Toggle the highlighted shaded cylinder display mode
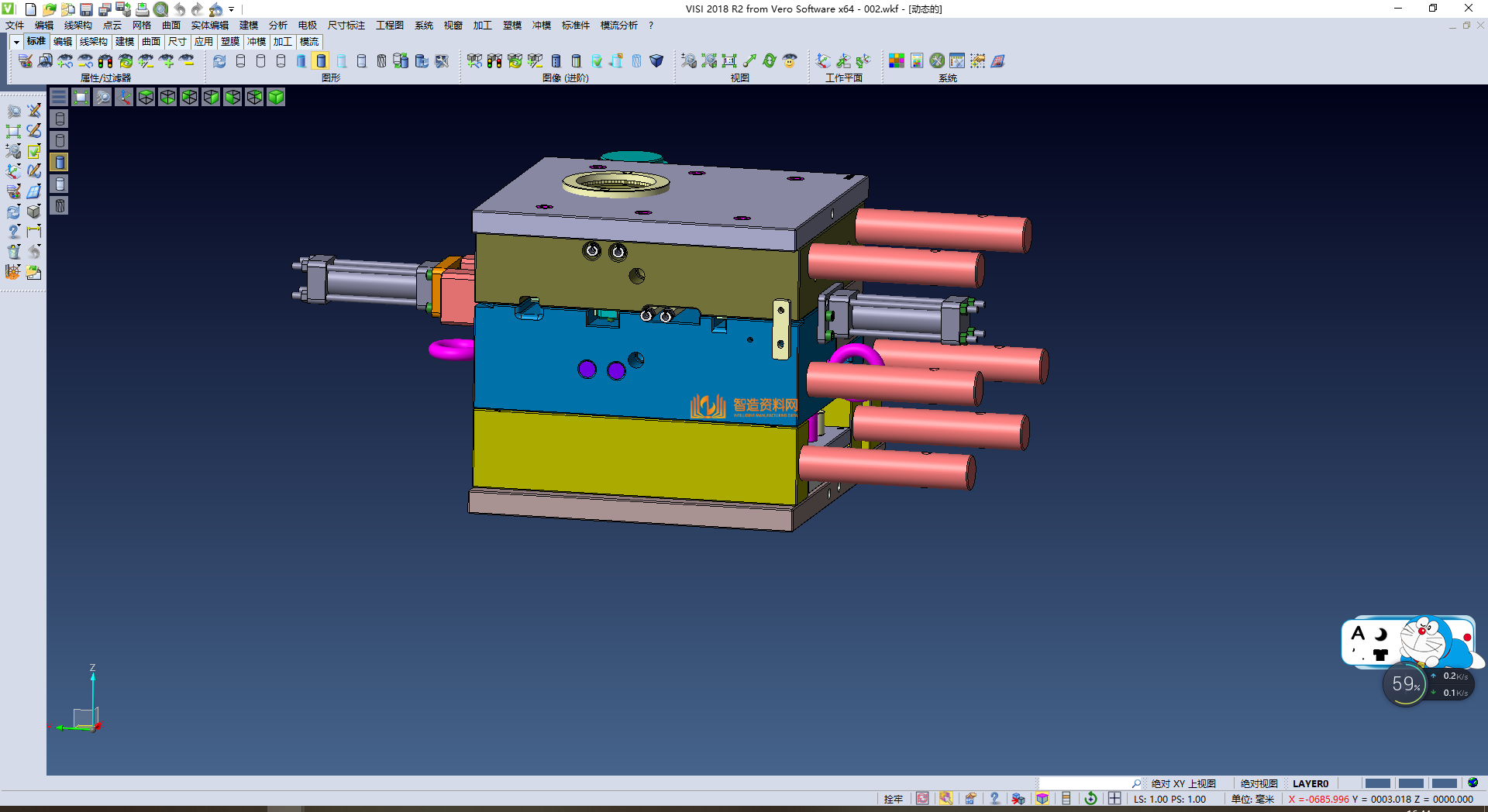 (321, 61)
